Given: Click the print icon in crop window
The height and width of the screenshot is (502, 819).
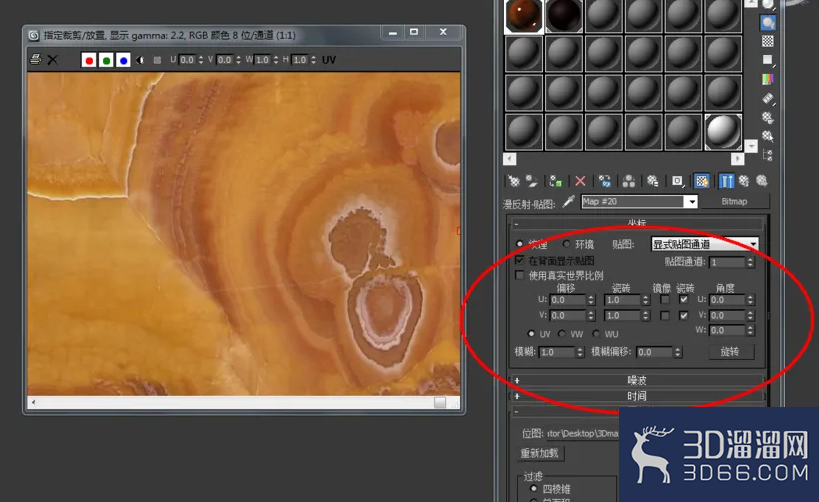Looking at the screenshot, I should coord(36,60).
